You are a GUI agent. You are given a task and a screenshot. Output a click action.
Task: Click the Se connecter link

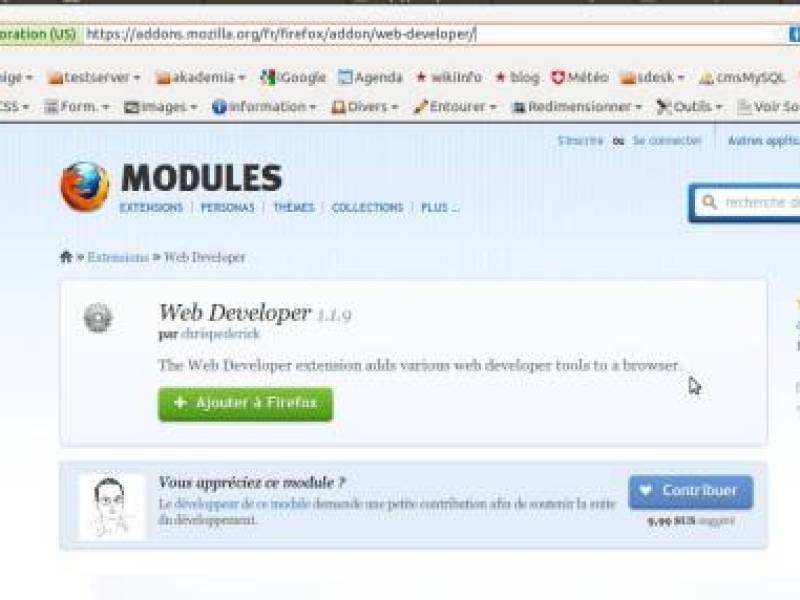click(x=667, y=140)
